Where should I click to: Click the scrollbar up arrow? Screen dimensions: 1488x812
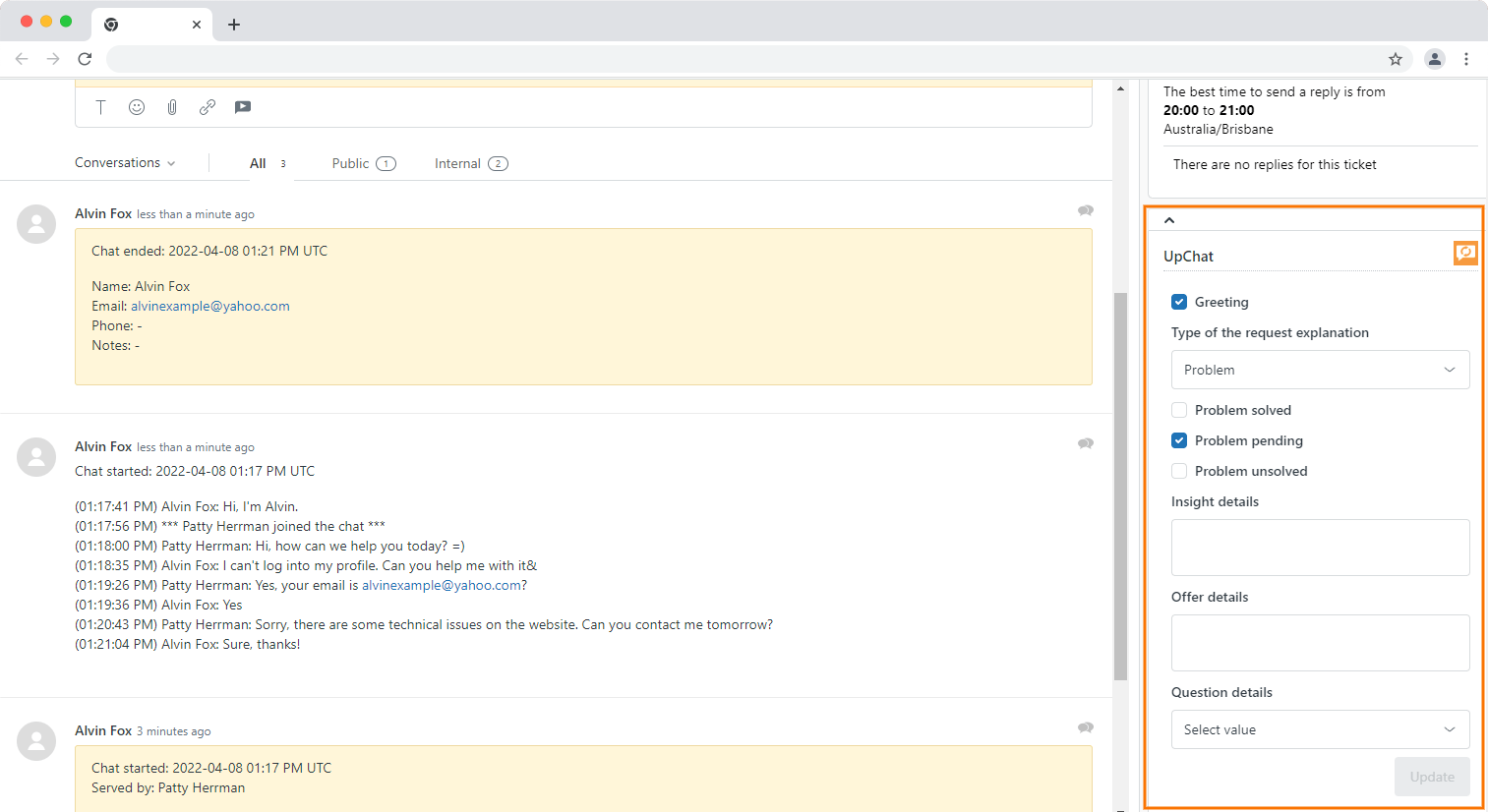coord(1120,88)
